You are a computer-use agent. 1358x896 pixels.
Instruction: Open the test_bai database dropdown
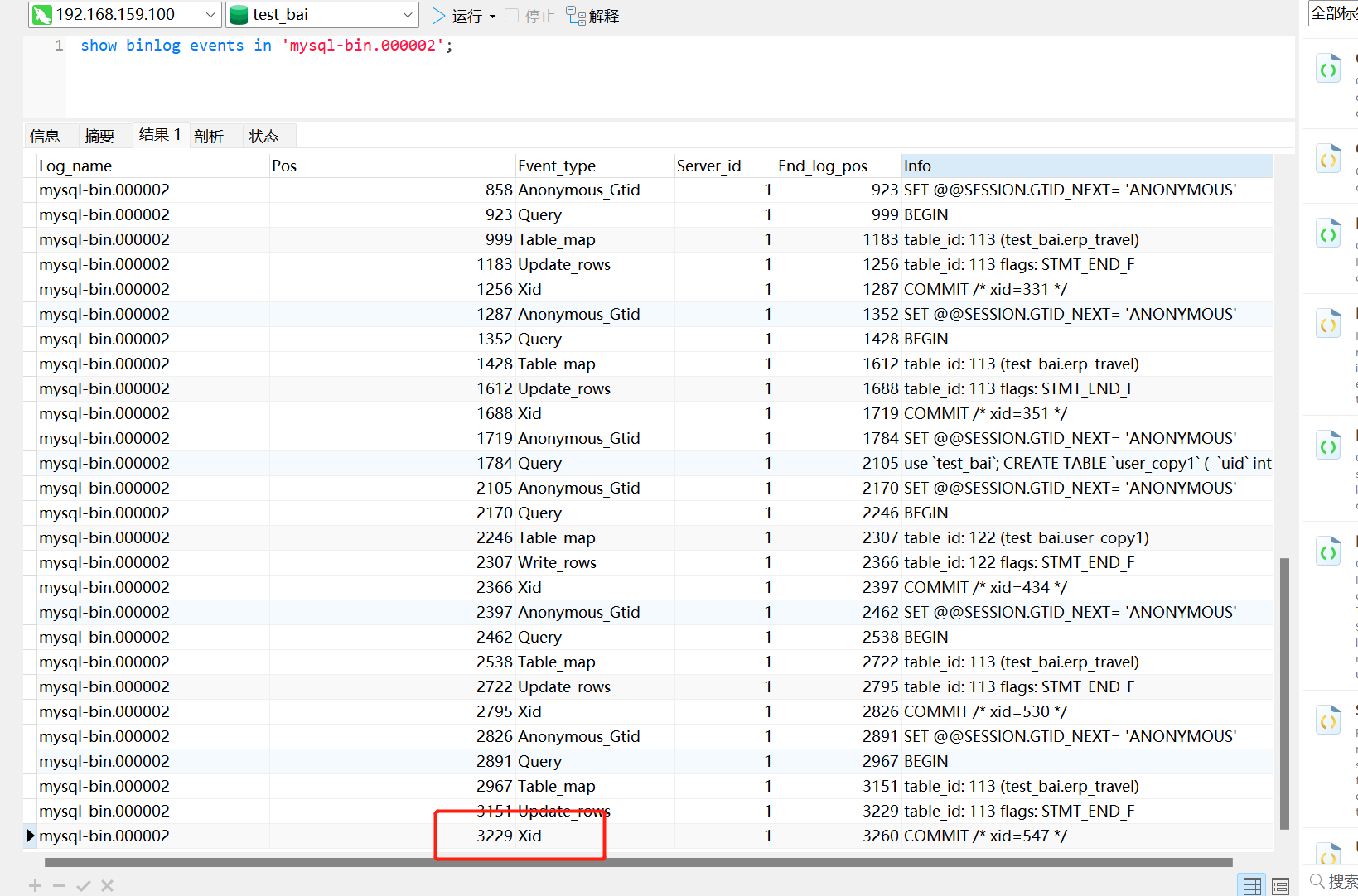tap(407, 15)
